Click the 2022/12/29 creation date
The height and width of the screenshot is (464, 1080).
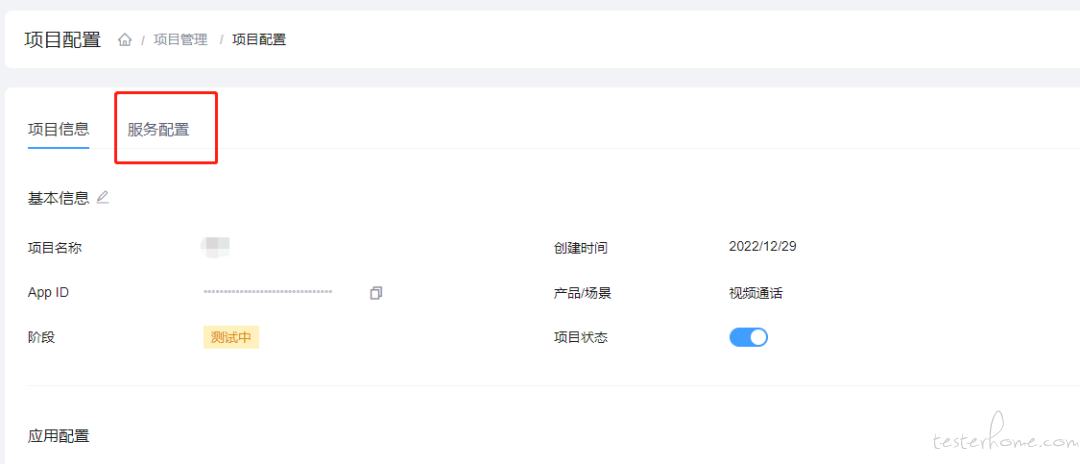[x=762, y=246]
